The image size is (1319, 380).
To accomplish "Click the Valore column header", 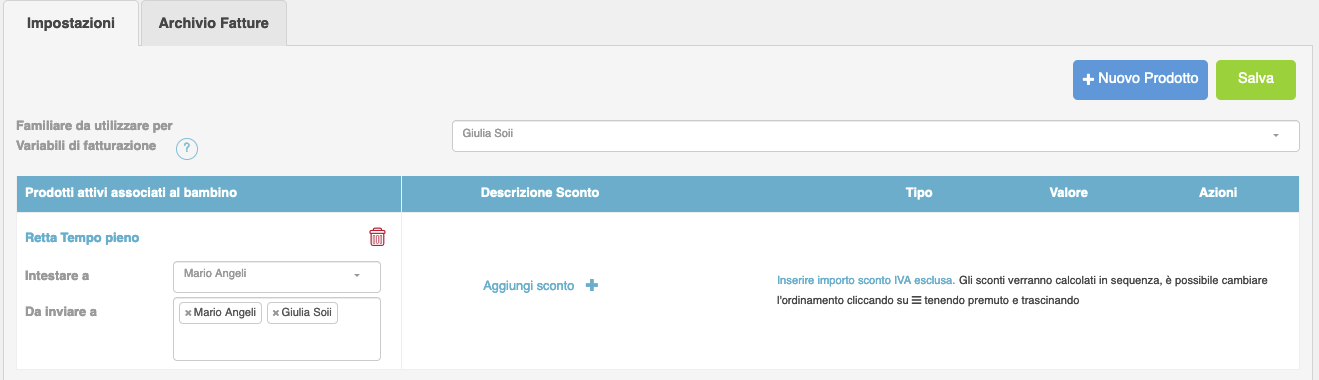I will point(1068,192).
